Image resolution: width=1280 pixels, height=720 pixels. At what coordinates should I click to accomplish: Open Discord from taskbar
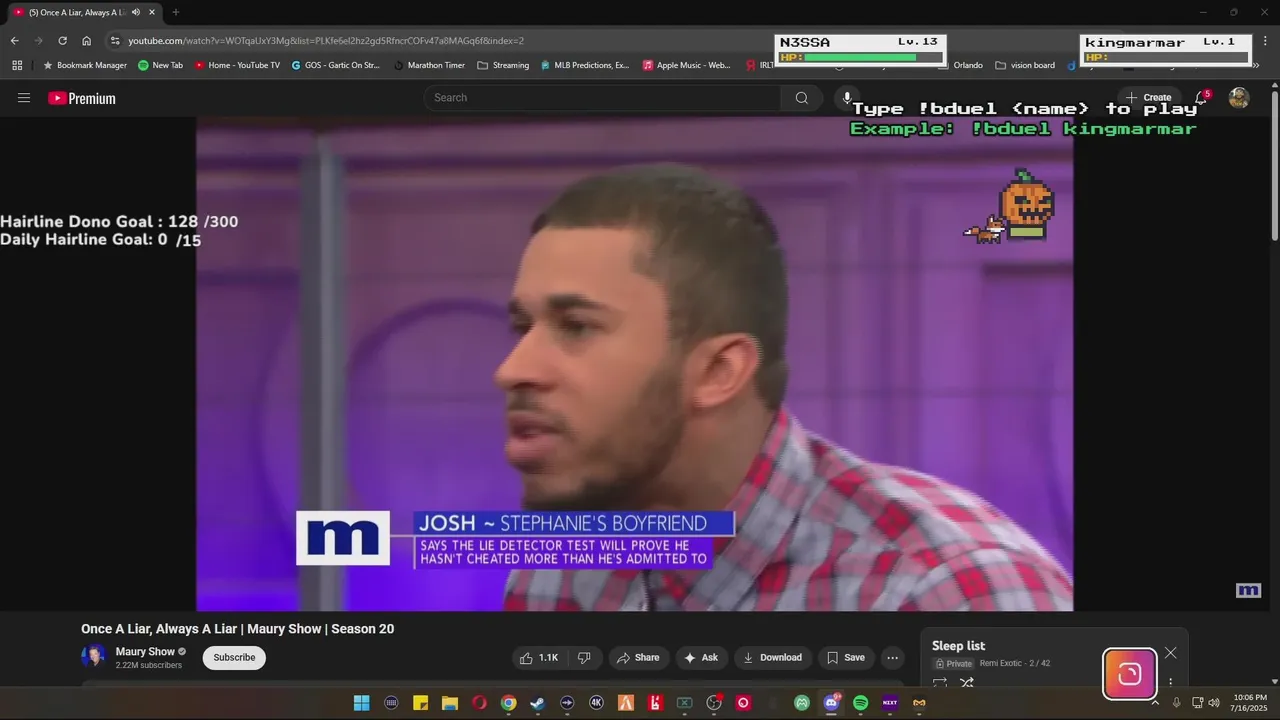click(x=831, y=703)
